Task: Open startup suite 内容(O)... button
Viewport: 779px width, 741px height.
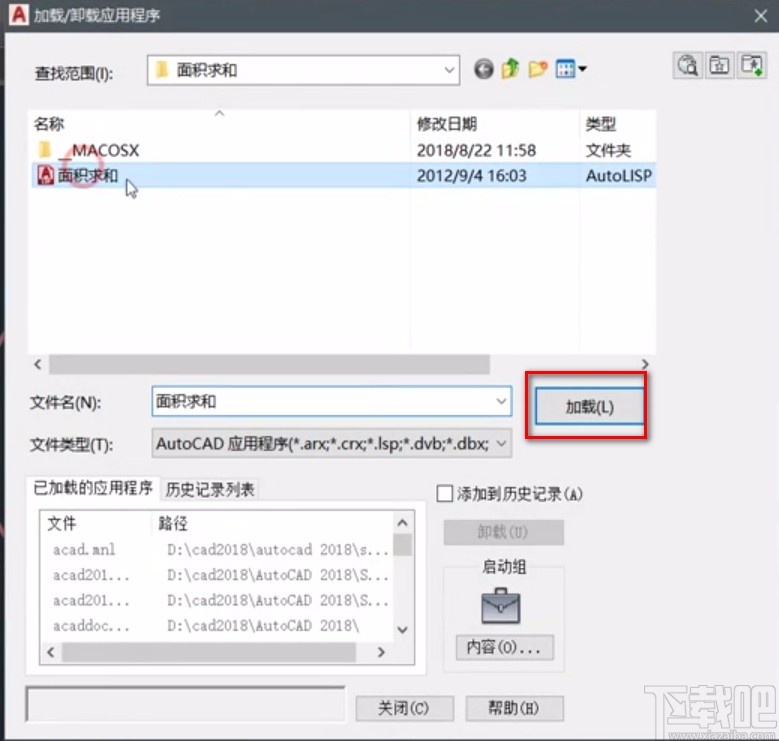Action: click(x=504, y=647)
